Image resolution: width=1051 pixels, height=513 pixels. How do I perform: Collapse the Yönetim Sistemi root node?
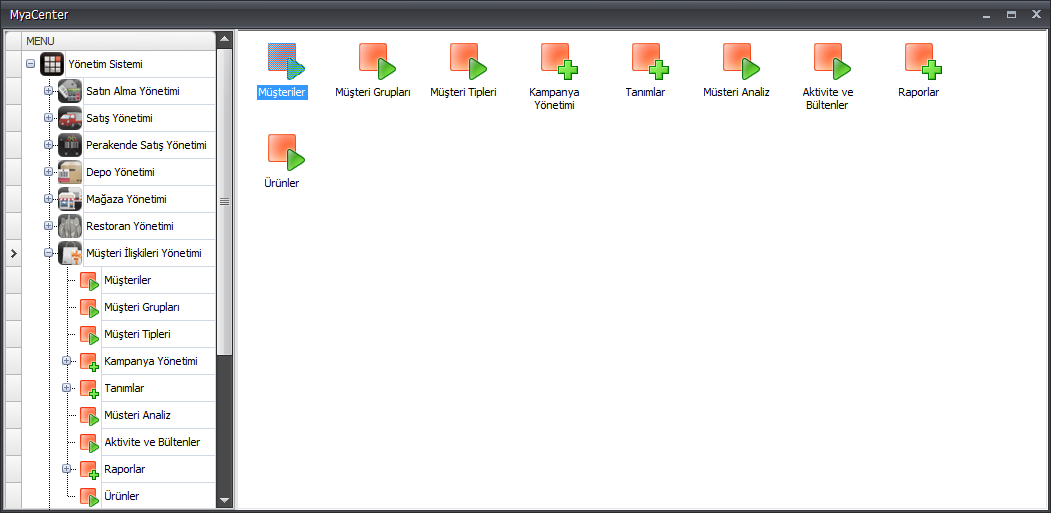pos(31,64)
